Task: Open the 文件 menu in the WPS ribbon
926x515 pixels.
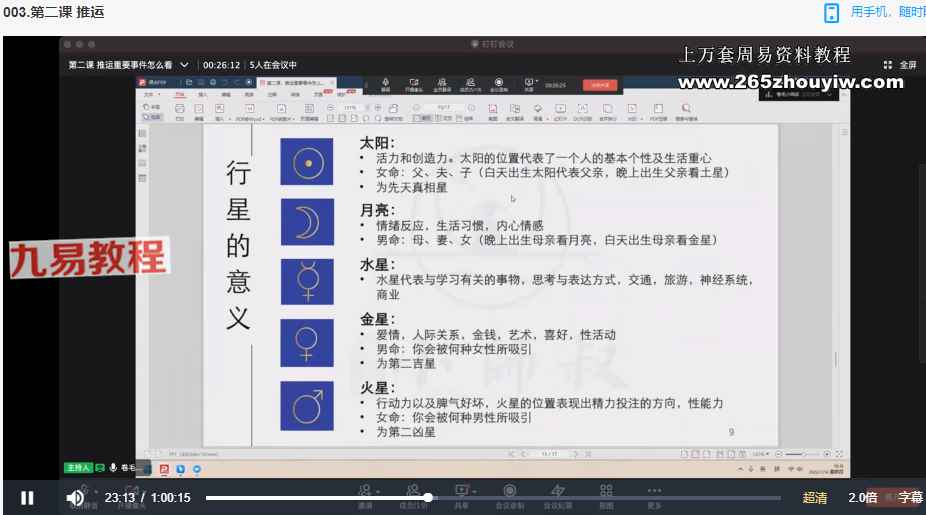Action: click(x=150, y=94)
